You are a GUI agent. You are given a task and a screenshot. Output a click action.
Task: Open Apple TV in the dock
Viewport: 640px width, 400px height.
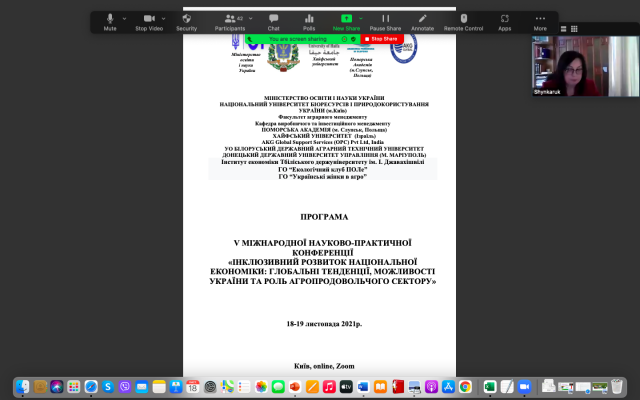pos(346,387)
